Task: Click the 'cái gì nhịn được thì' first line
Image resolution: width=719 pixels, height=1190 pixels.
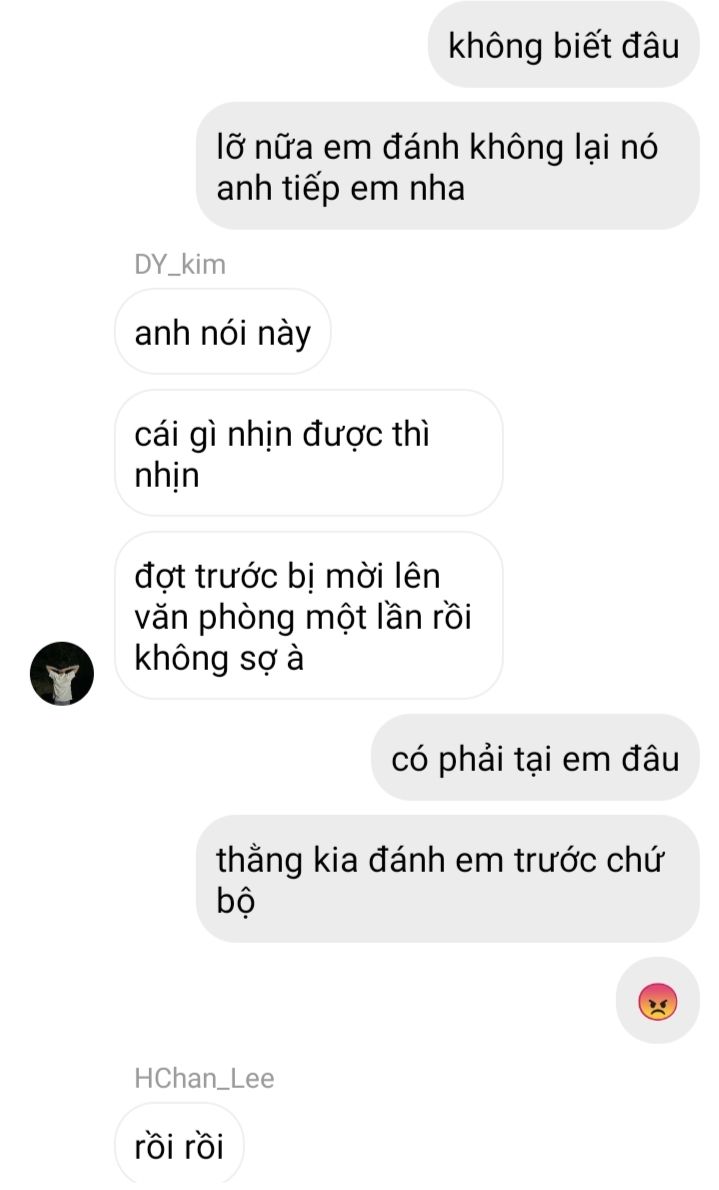Action: (282, 435)
